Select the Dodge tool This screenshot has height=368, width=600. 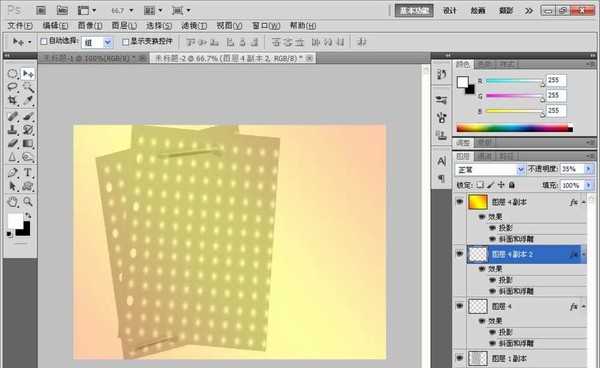(28, 157)
